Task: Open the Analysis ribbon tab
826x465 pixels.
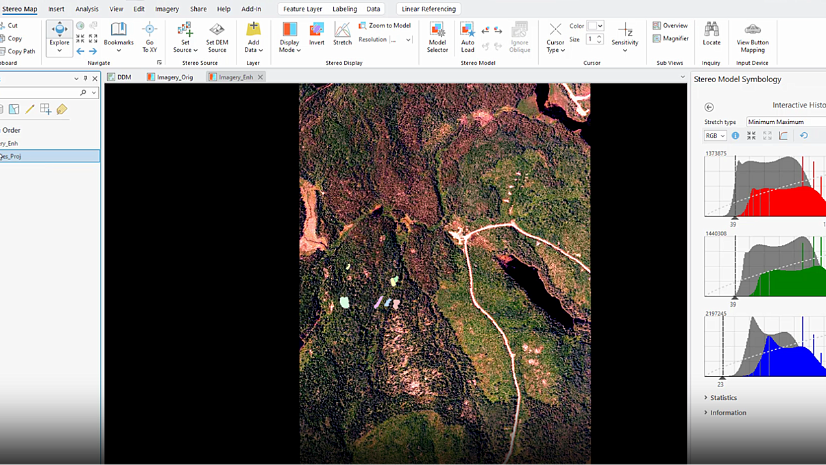Action: pyautogui.click(x=87, y=9)
